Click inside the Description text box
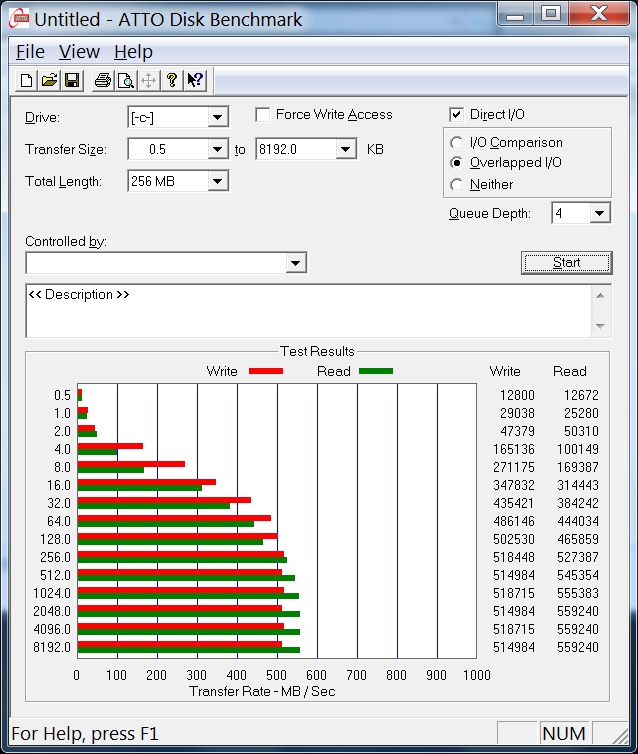Image resolution: width=638 pixels, height=754 pixels. tap(308, 311)
